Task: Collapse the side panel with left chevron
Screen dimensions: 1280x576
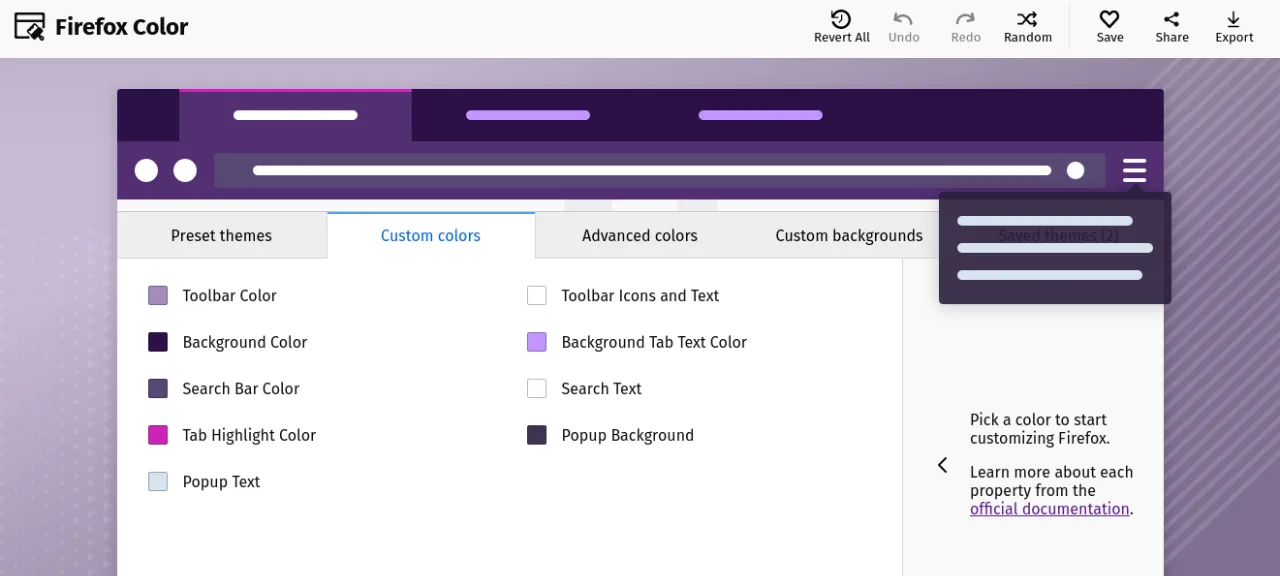Action: coord(942,465)
